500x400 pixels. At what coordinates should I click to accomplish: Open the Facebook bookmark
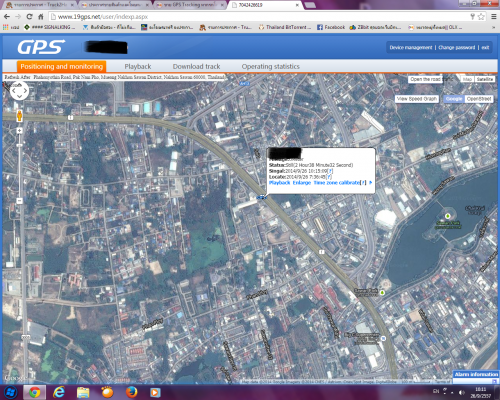tap(331, 27)
